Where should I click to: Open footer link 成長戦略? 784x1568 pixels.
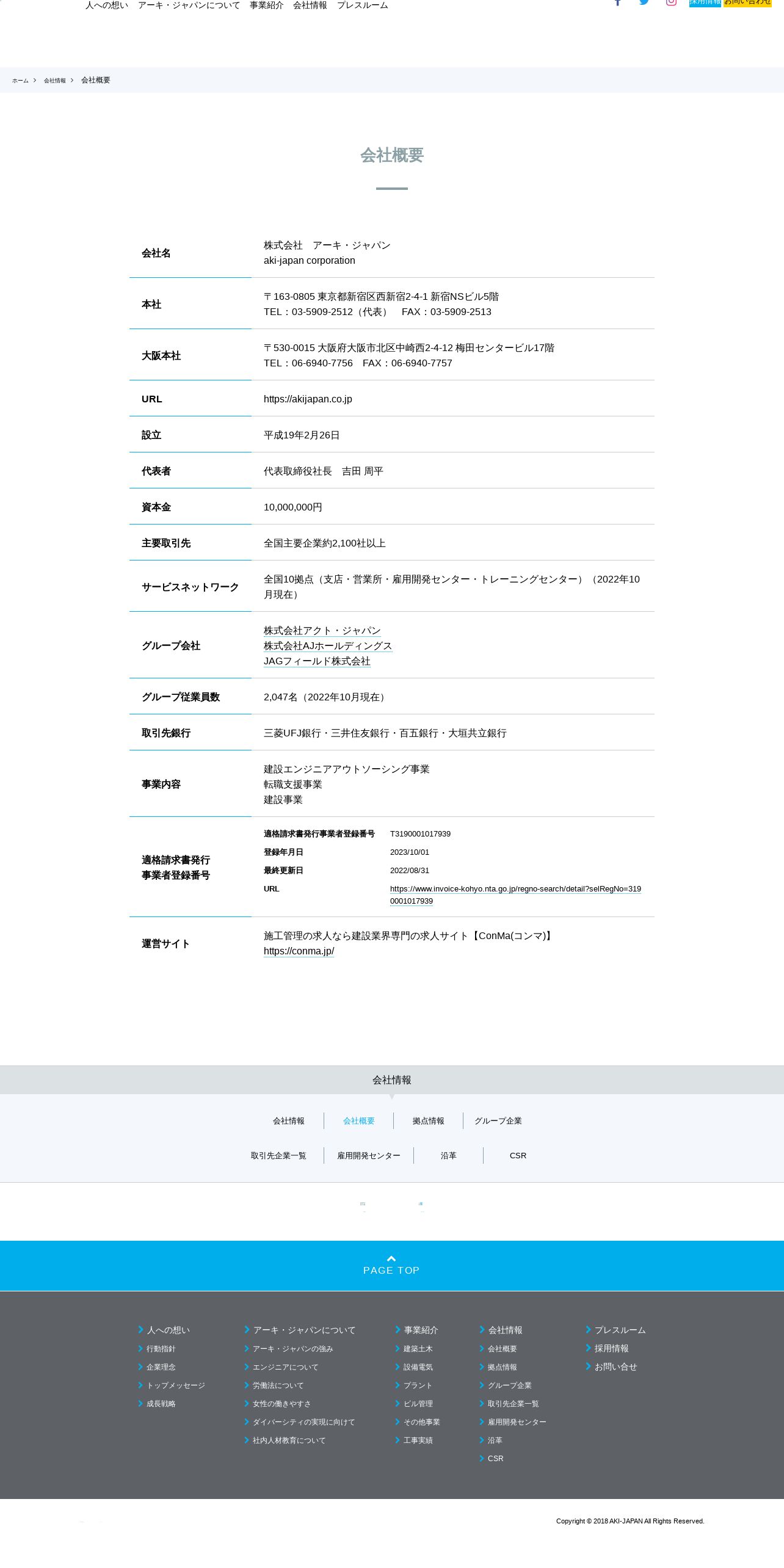(x=161, y=1404)
